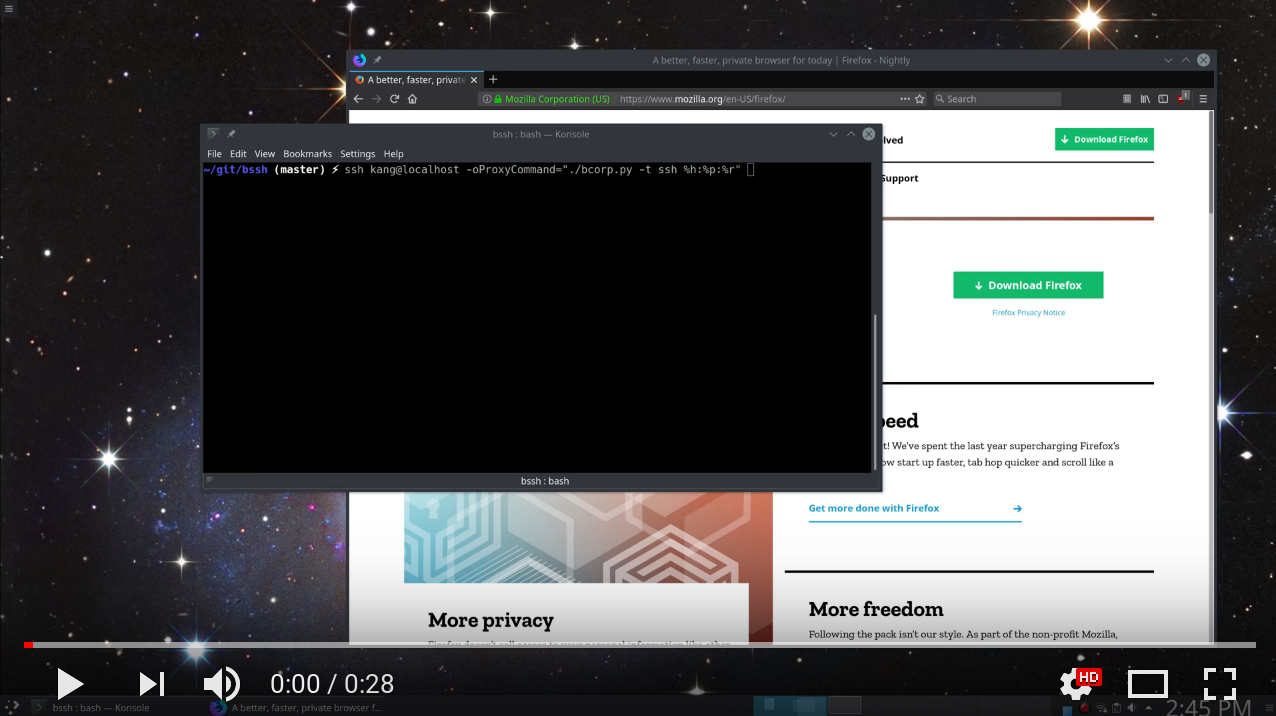This screenshot has height=716, width=1276.
Task: Click the Firefox home icon
Action: [412, 98]
